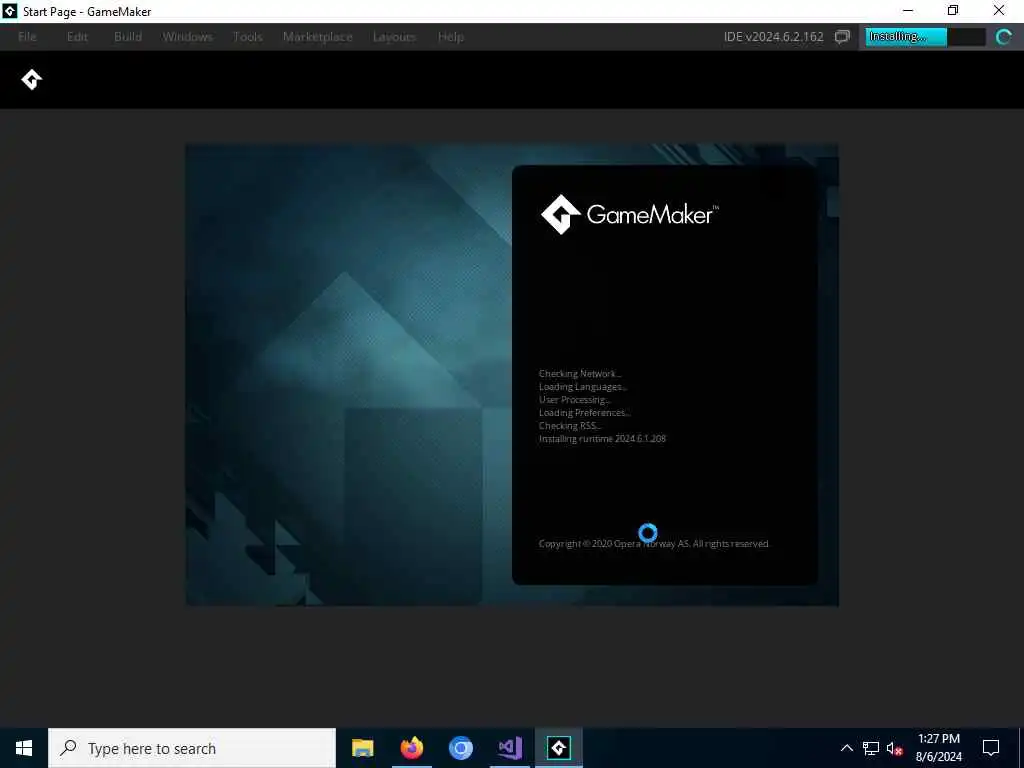Click the muted volume tray icon
Screen dimensions: 1024x768
(894, 748)
